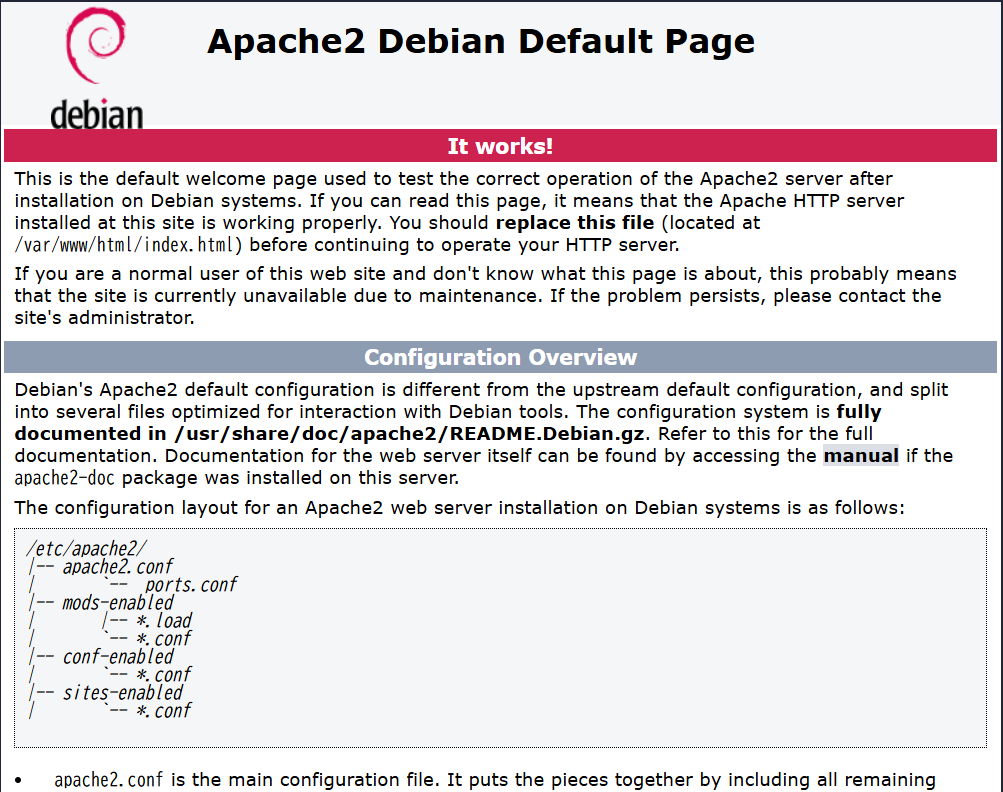Select ports.conf in the config tree
The image size is (1003, 792).
190,584
